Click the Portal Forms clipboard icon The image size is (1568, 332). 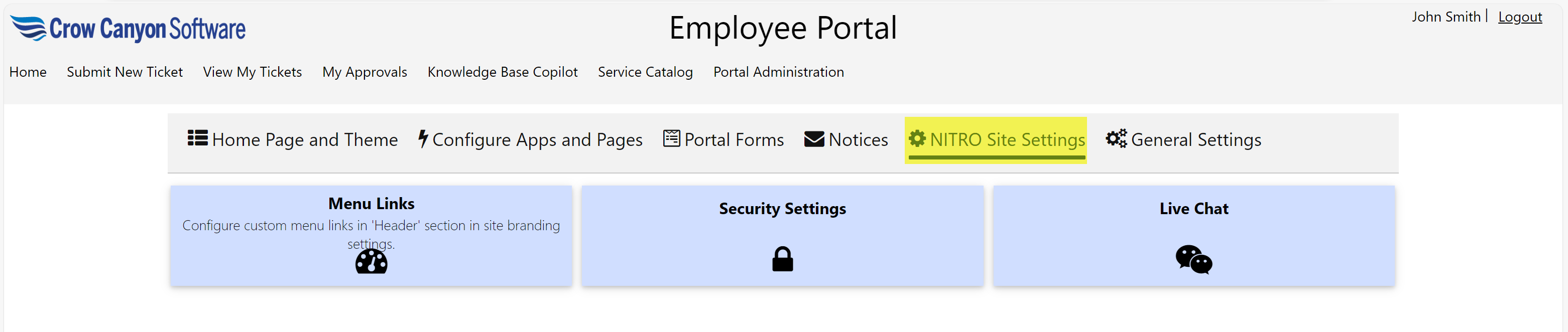[671, 139]
